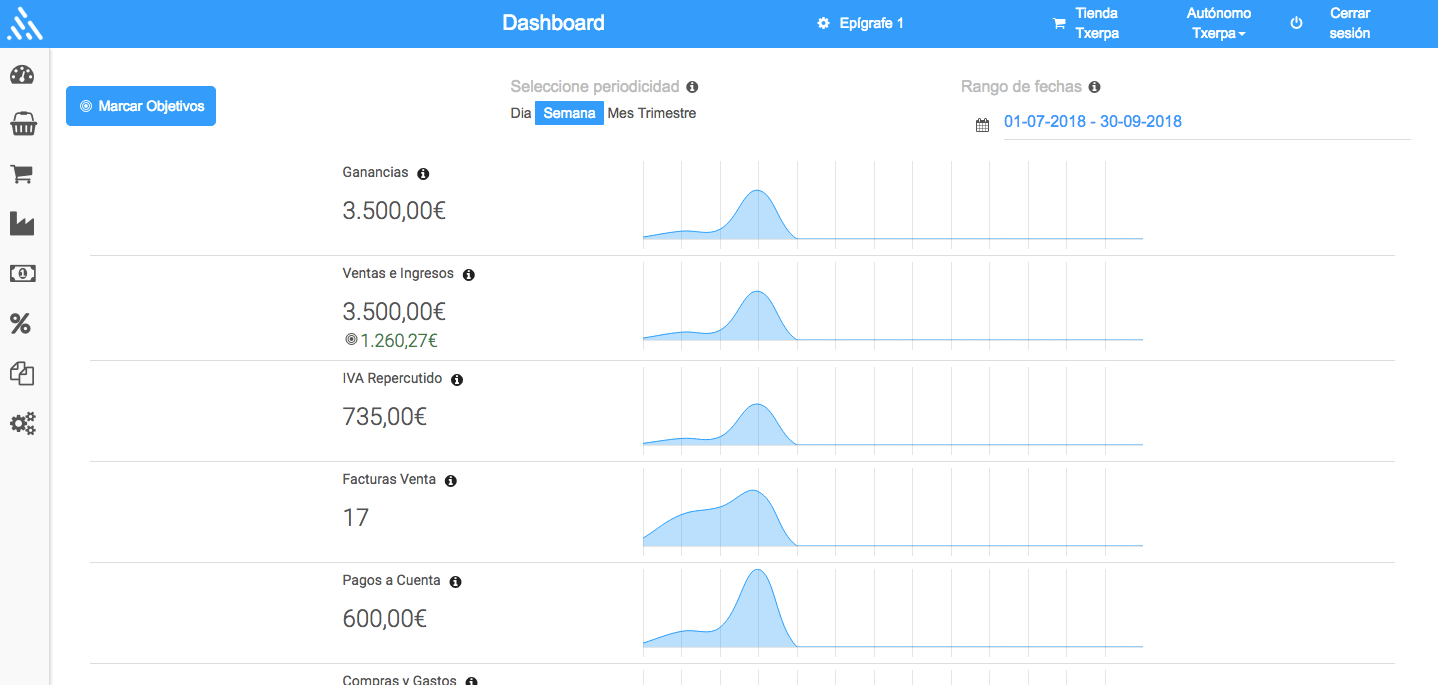Open Epígrafe 1 settings link
Image resolution: width=1438 pixels, height=685 pixels.
[860, 23]
